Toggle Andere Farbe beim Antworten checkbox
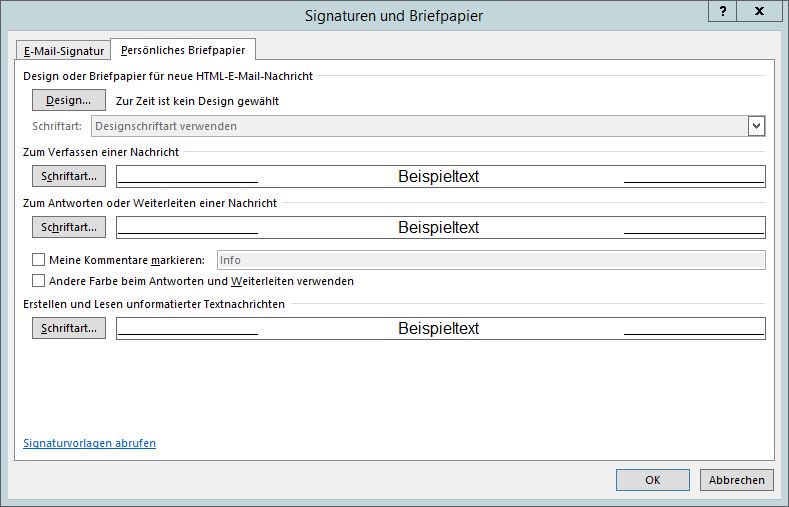Image resolution: width=789 pixels, height=507 pixels. (x=39, y=281)
